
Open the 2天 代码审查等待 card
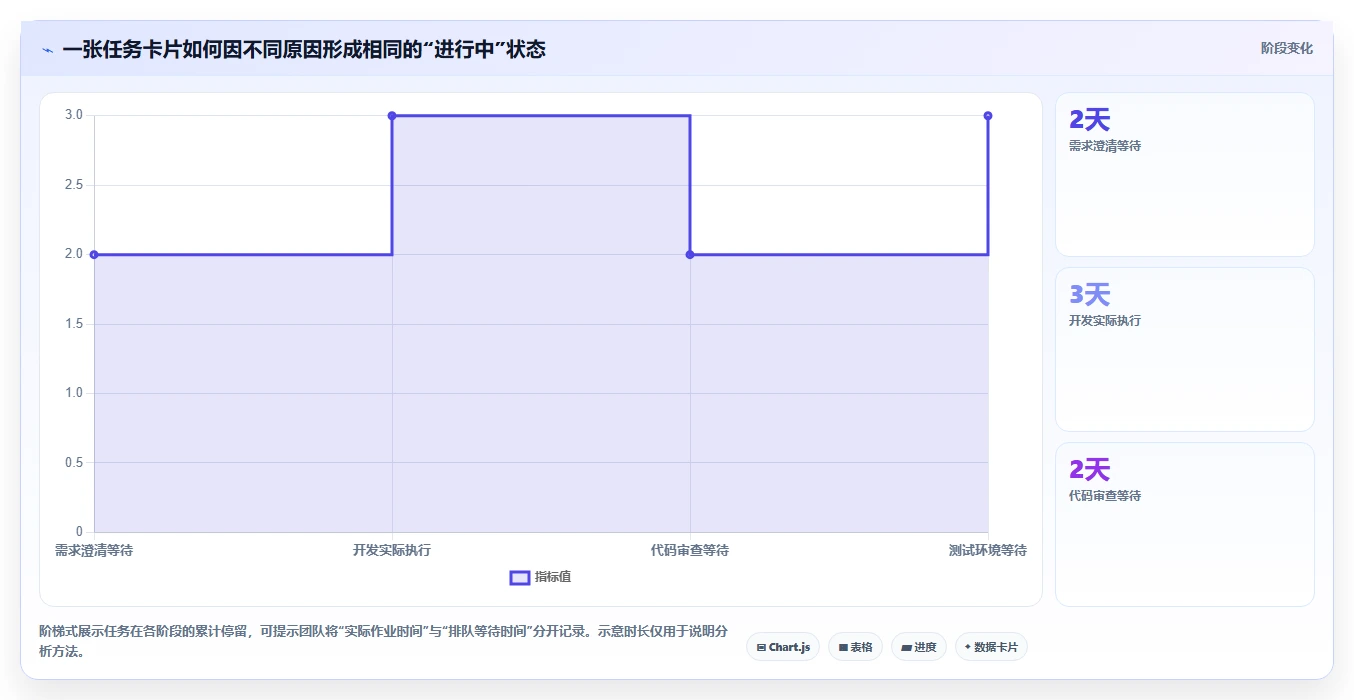point(1185,524)
